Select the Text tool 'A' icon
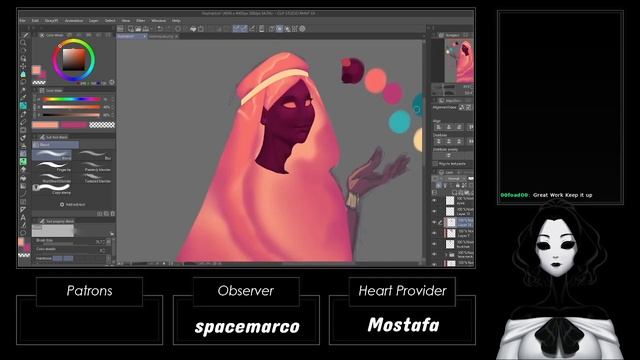Image resolution: width=640 pixels, height=360 pixels. [x=23, y=217]
